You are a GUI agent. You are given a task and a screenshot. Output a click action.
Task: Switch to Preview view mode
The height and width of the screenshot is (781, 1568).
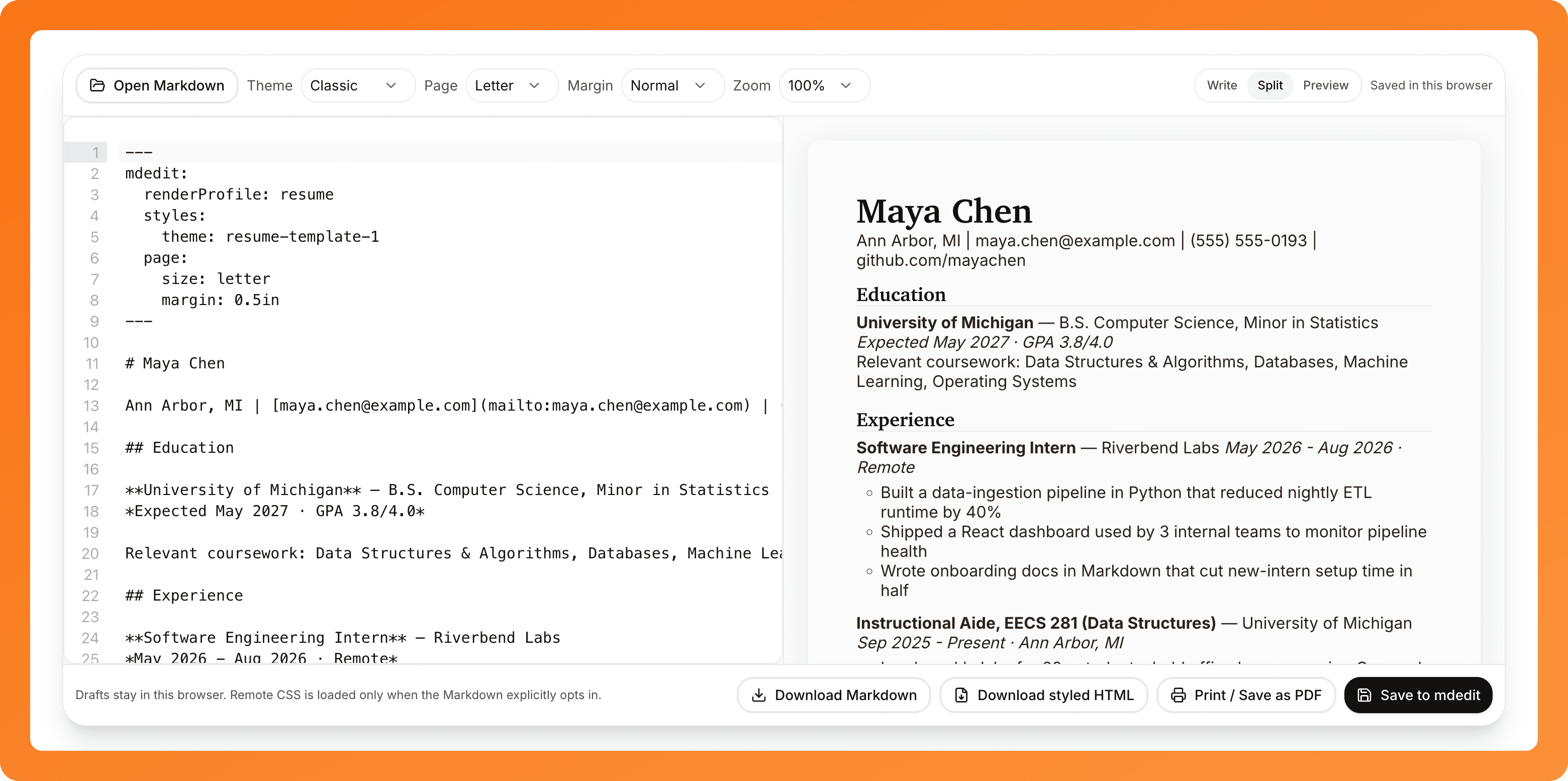pyautogui.click(x=1325, y=85)
